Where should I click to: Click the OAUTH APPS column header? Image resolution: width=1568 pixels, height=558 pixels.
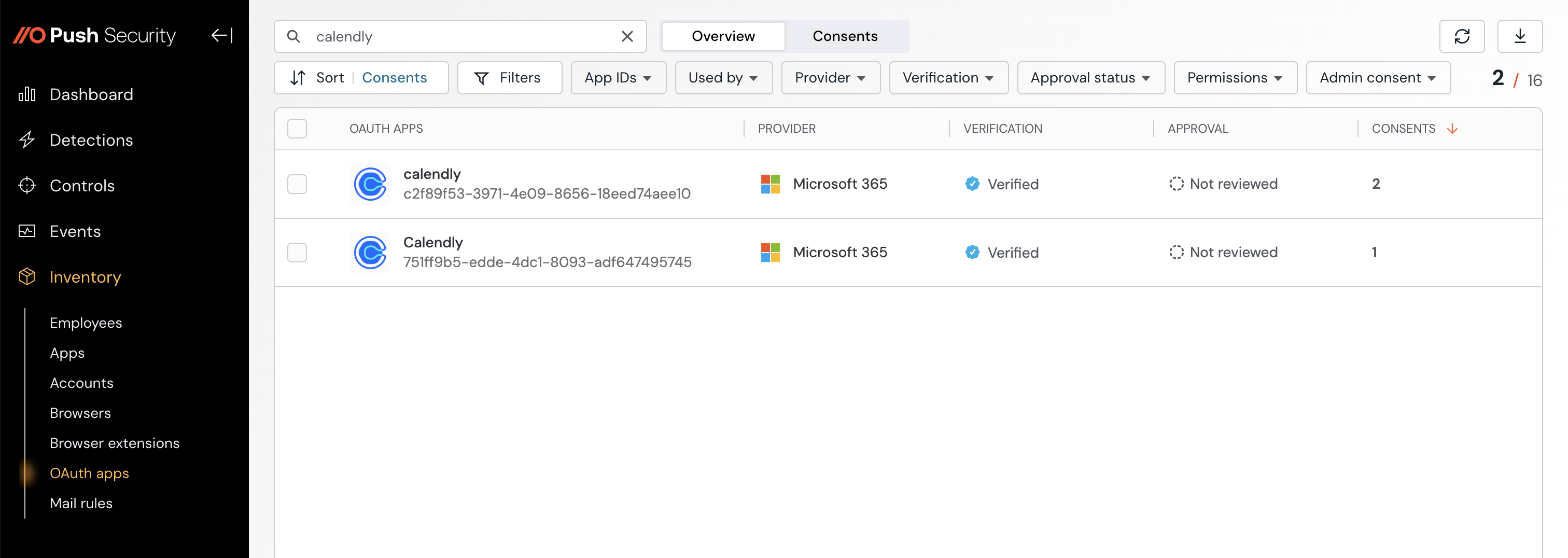tap(386, 129)
